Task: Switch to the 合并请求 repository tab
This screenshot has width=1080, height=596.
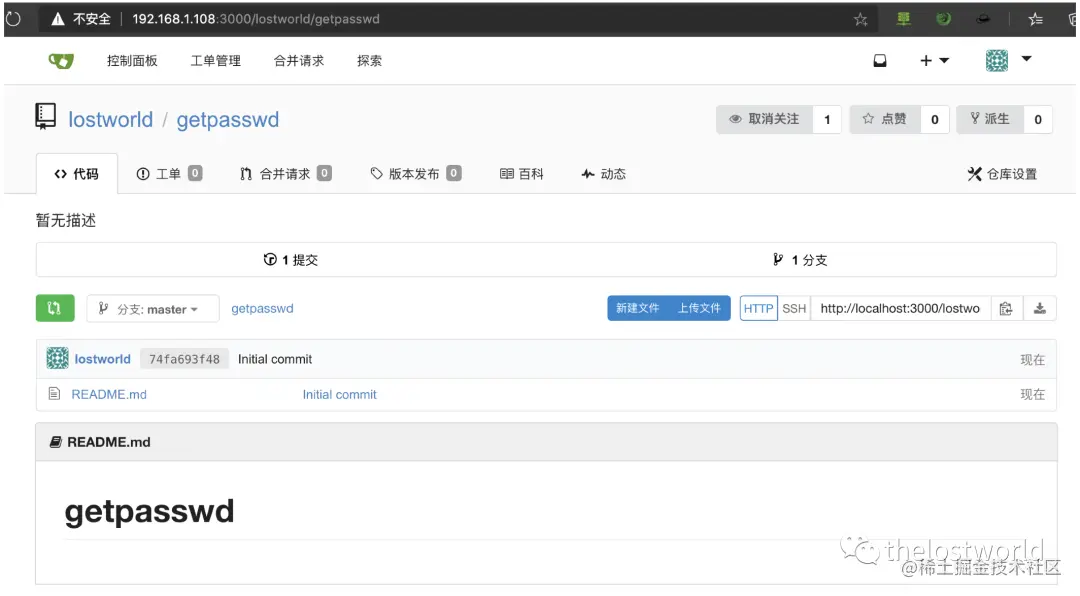Action: 285,174
